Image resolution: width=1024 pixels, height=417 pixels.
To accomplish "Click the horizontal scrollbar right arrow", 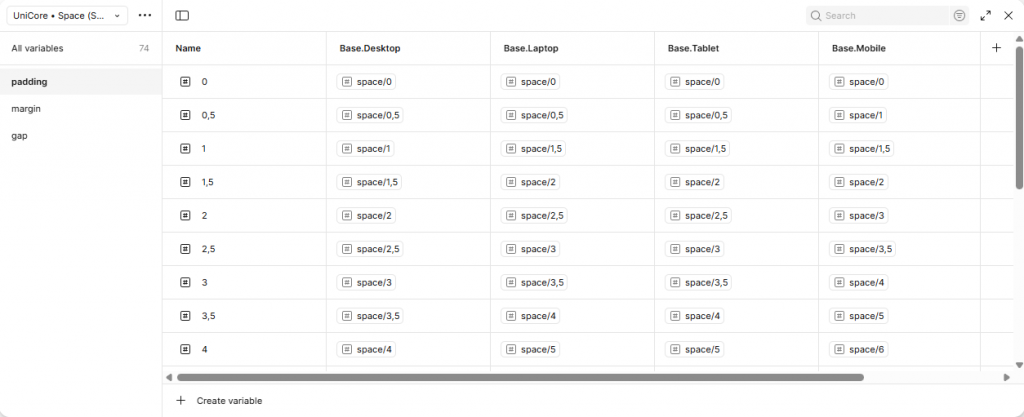I will tap(1006, 377).
